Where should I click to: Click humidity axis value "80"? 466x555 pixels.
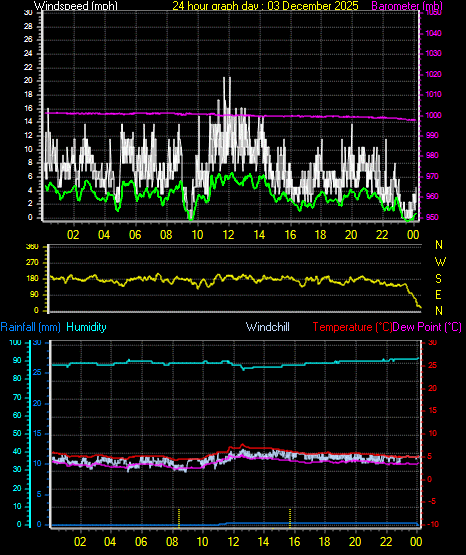coord(17,378)
